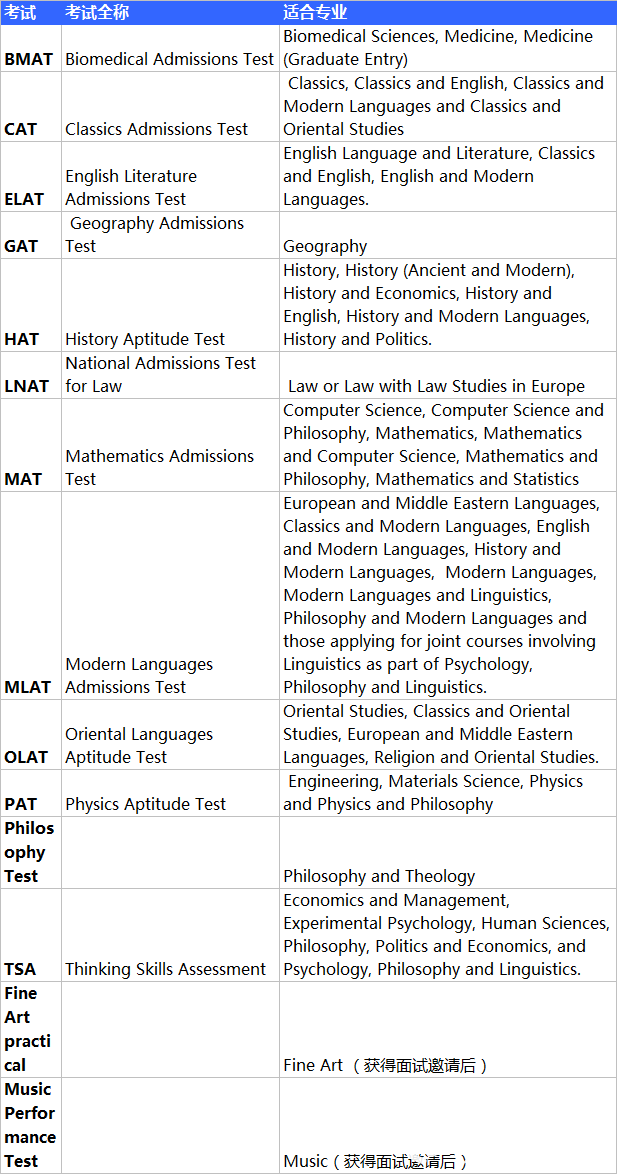
Task: Select the HAT exam cell
Action: pos(31,305)
